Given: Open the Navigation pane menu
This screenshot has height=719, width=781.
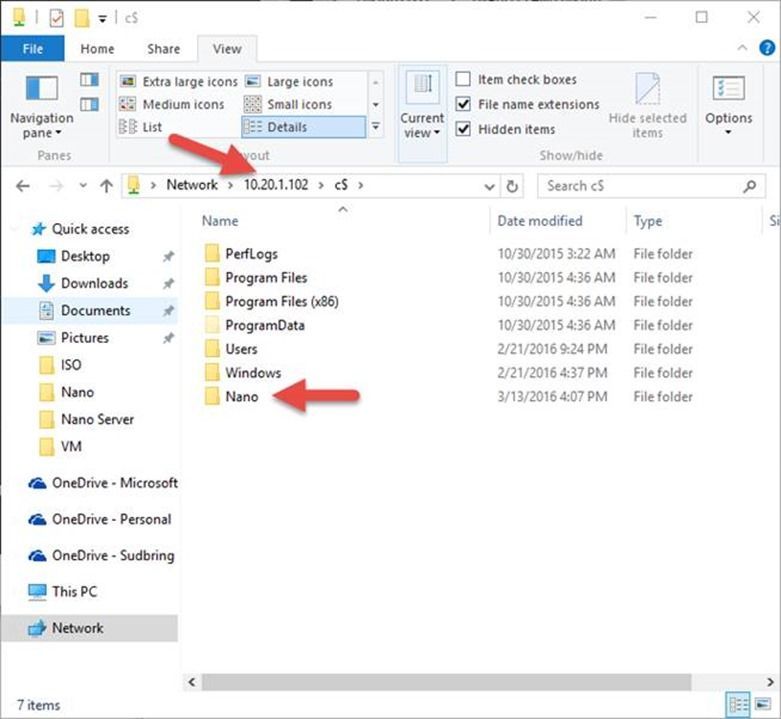Looking at the screenshot, I should pos(41,107).
